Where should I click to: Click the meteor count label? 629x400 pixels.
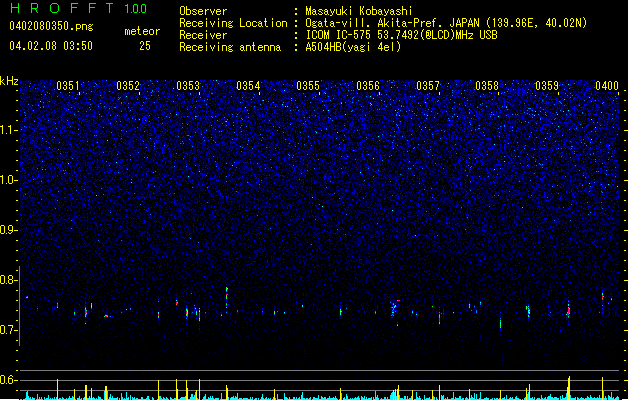142,31
